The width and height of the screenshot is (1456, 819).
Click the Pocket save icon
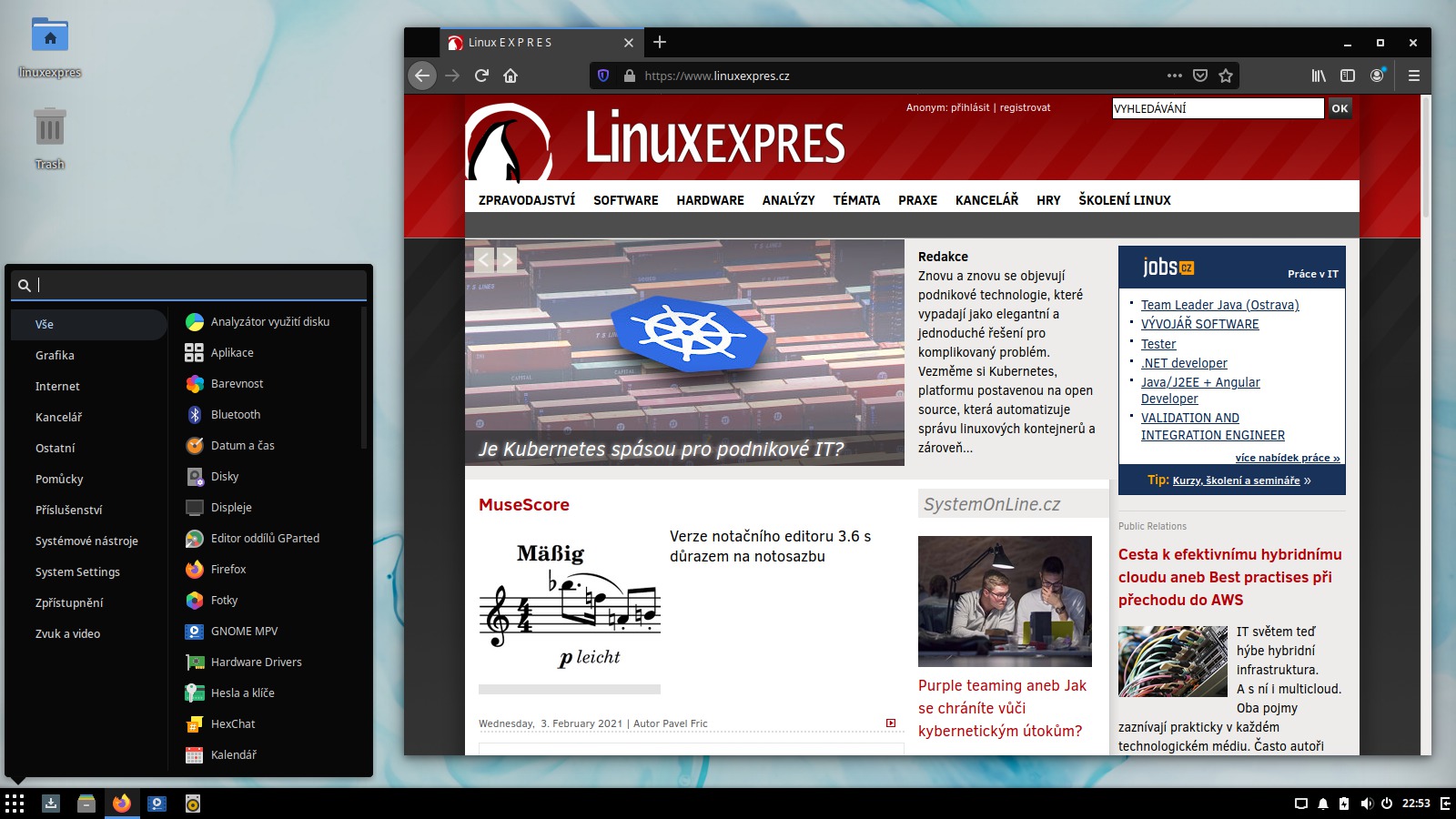coord(1200,76)
